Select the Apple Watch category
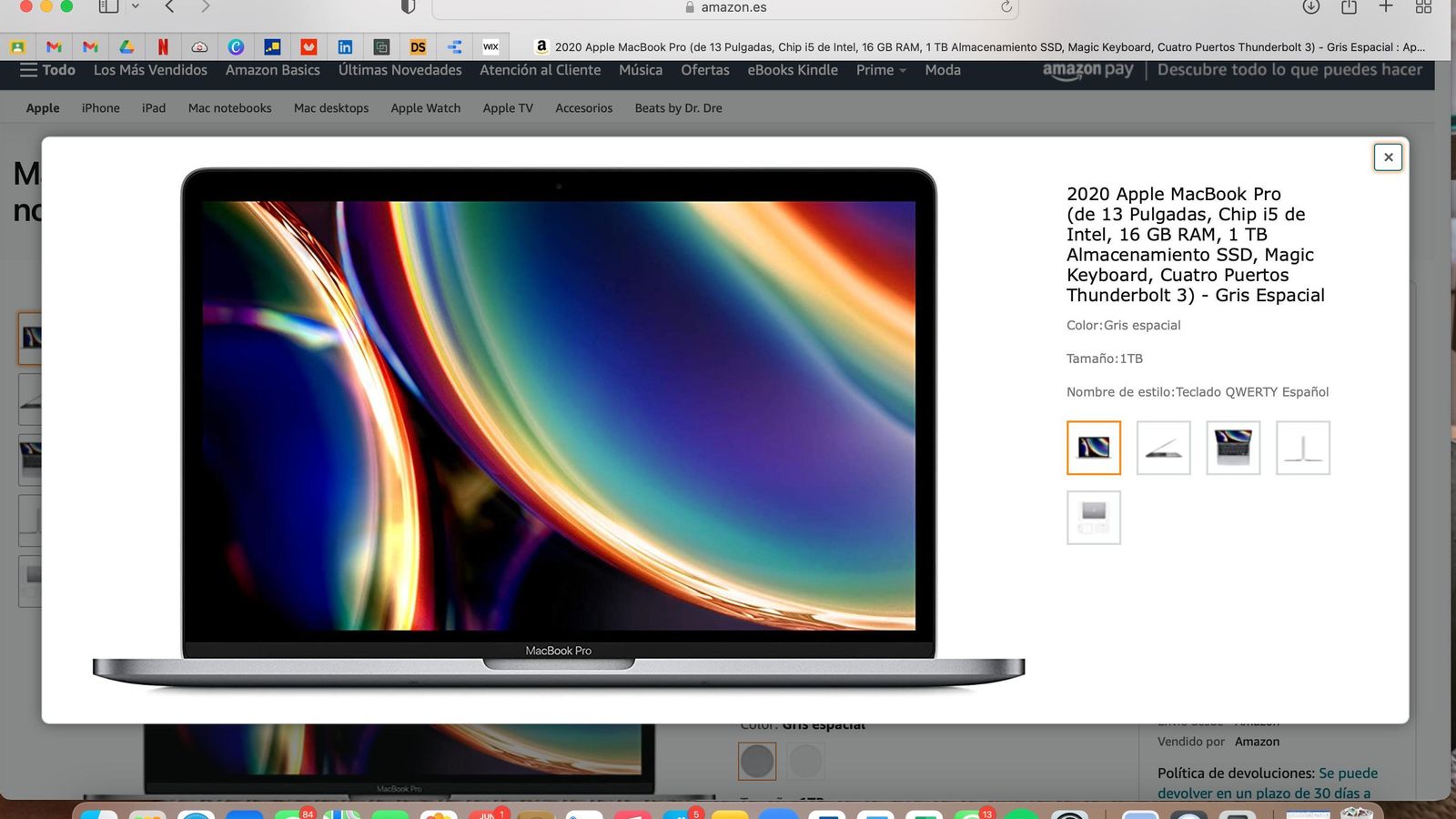1456x819 pixels. (x=425, y=107)
